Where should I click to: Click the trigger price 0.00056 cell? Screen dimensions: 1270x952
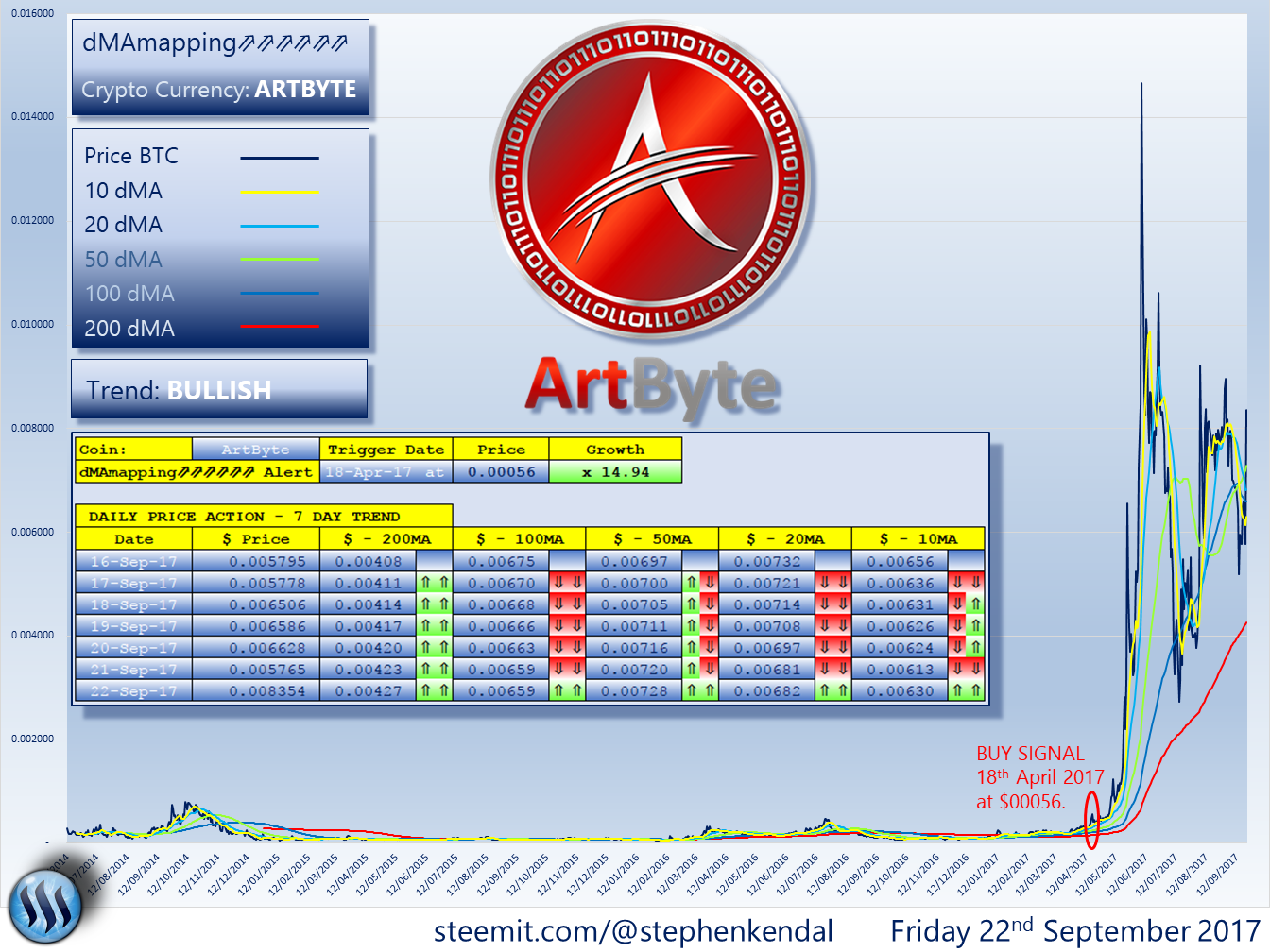[x=501, y=471]
